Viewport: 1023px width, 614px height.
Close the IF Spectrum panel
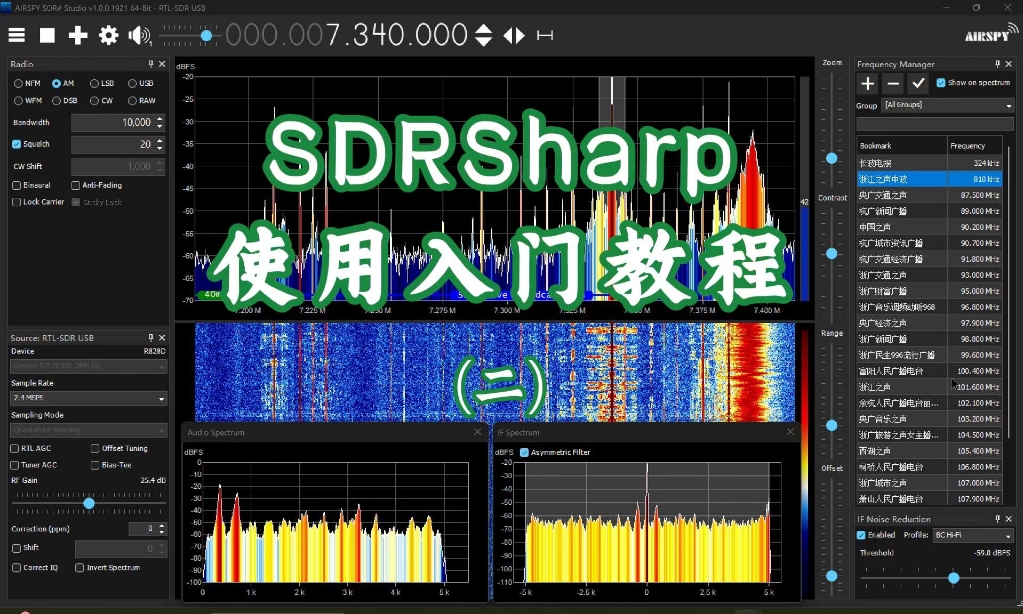click(x=790, y=432)
